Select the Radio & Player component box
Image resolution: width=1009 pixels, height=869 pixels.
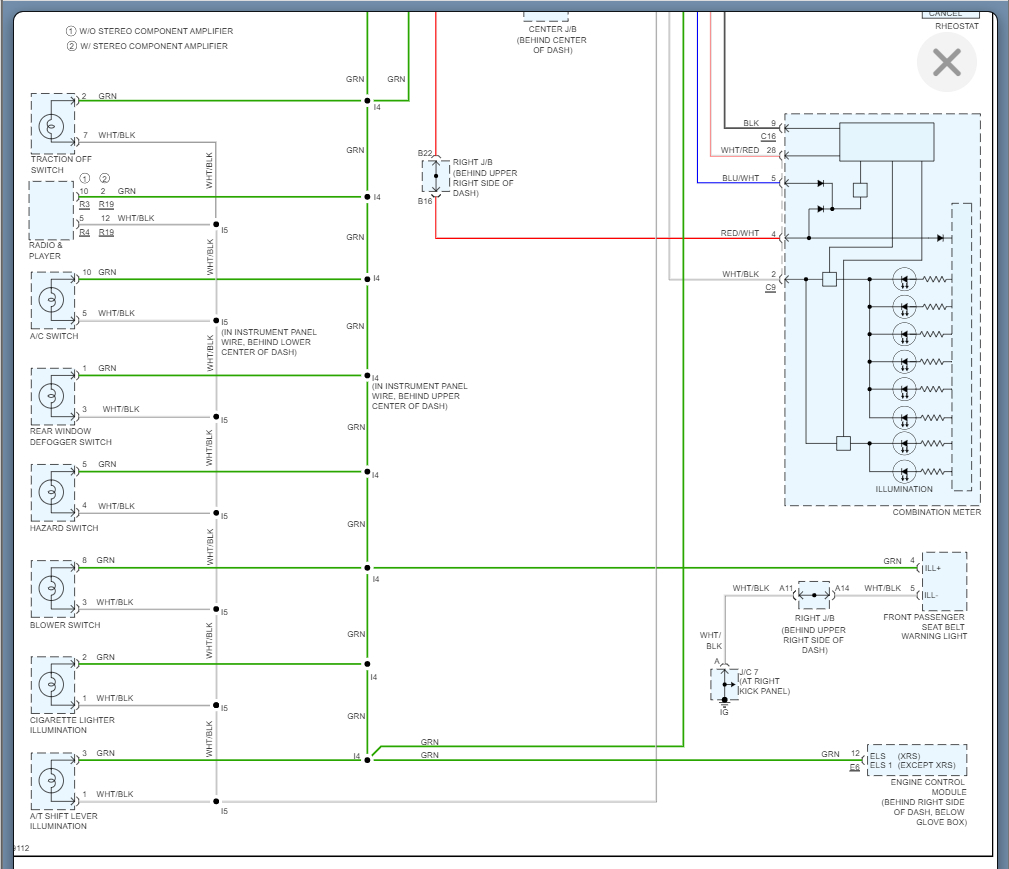pos(52,210)
